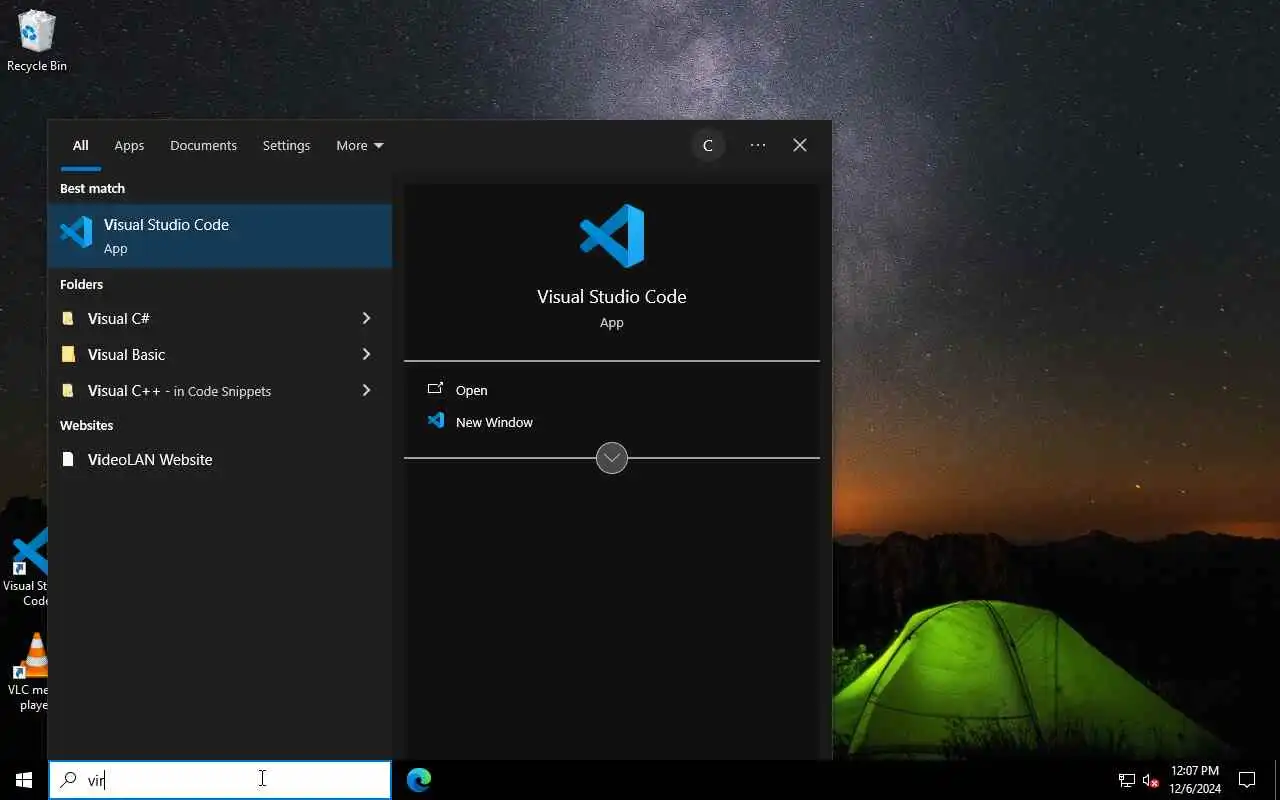The height and width of the screenshot is (800, 1280).
Task: Click the taskbar clock showing 12:07 PM
Action: click(x=1195, y=780)
